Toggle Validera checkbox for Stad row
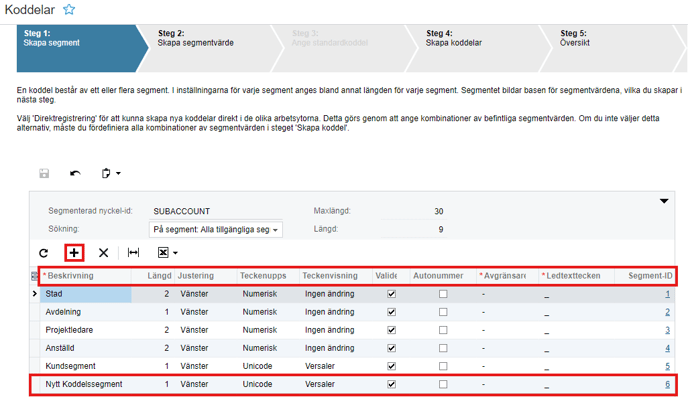This screenshot has width=688, height=397. click(x=391, y=294)
